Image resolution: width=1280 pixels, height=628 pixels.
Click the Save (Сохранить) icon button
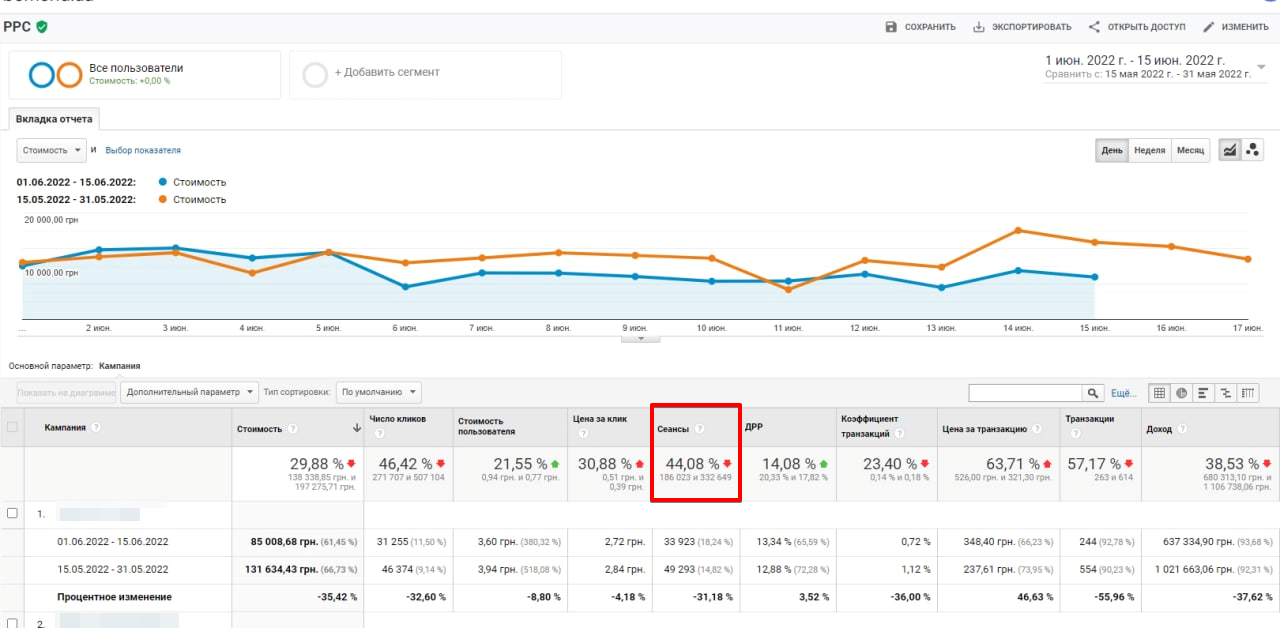[891, 27]
